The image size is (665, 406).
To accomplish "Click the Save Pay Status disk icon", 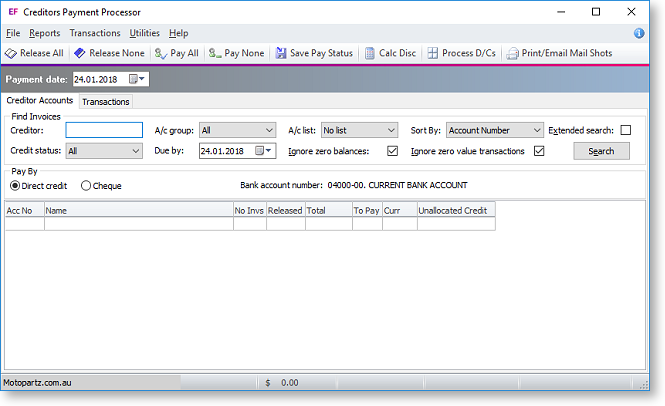I will click(x=281, y=53).
